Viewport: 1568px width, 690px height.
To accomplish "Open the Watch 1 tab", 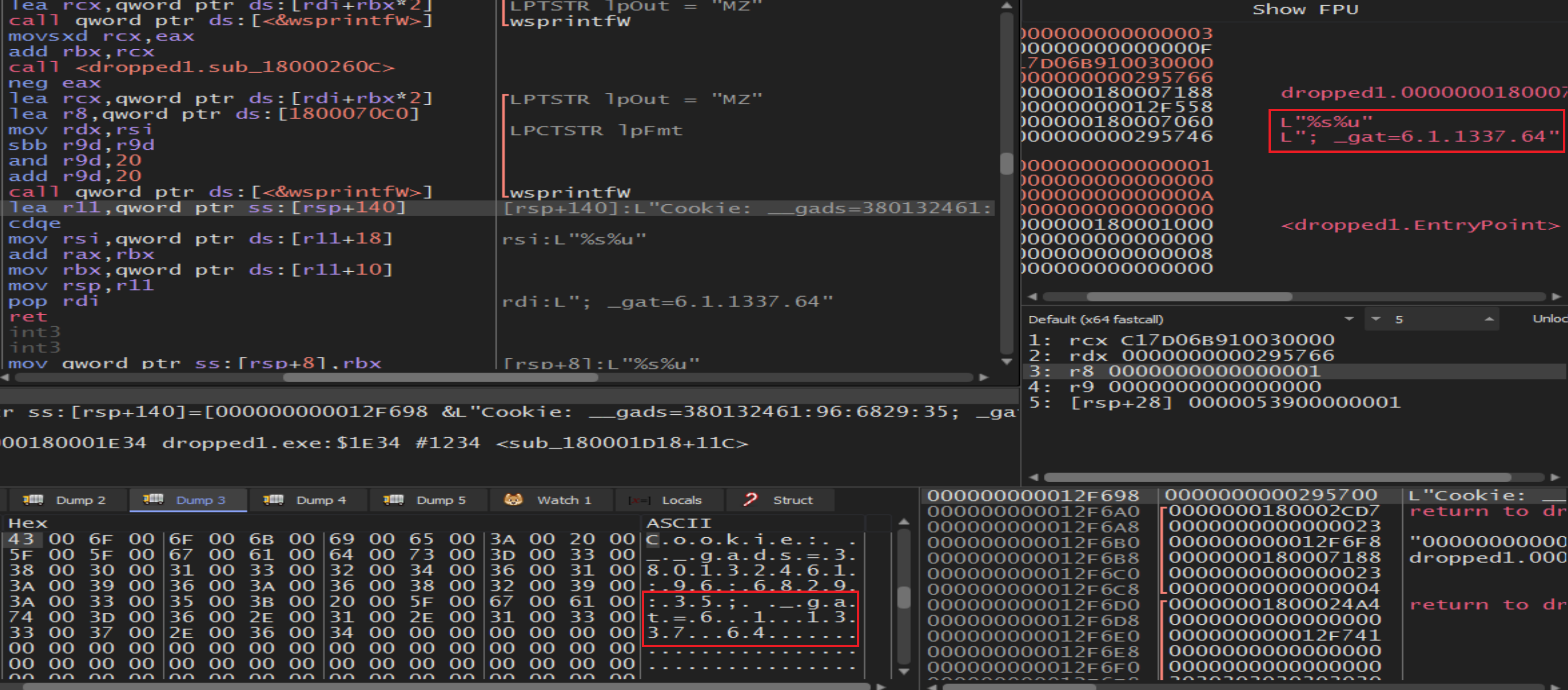I will (564, 500).
